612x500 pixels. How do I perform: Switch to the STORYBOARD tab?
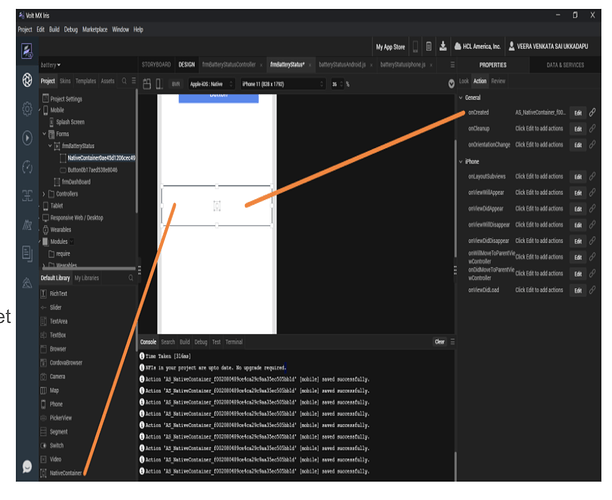[x=156, y=65]
